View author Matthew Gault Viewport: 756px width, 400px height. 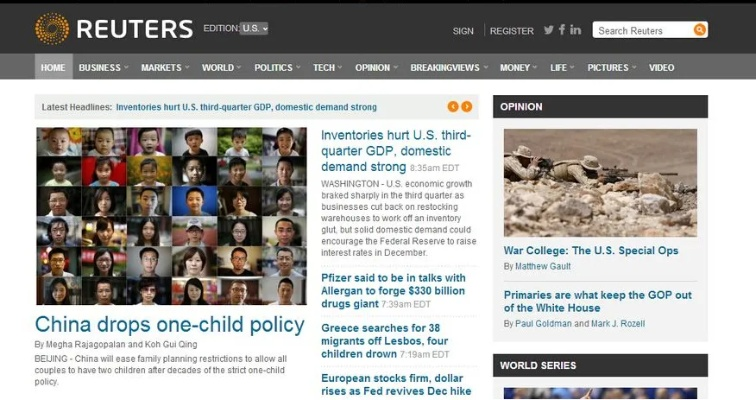point(543,266)
